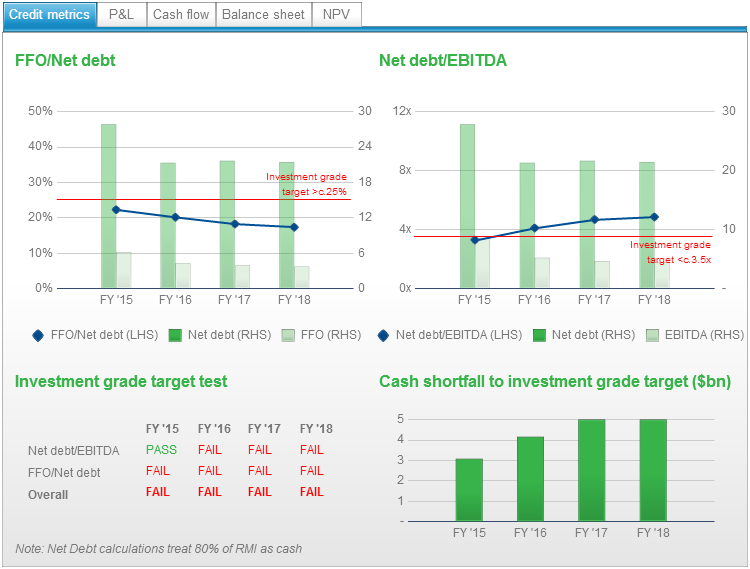Click the Net debt/EBITDA row label in test table
The height and width of the screenshot is (569, 750).
73,451
